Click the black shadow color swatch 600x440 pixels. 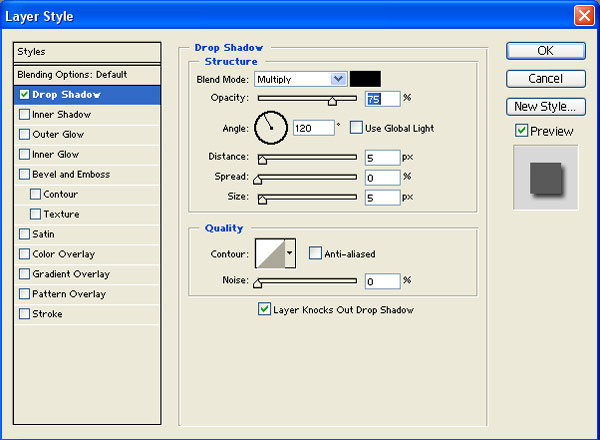365,79
